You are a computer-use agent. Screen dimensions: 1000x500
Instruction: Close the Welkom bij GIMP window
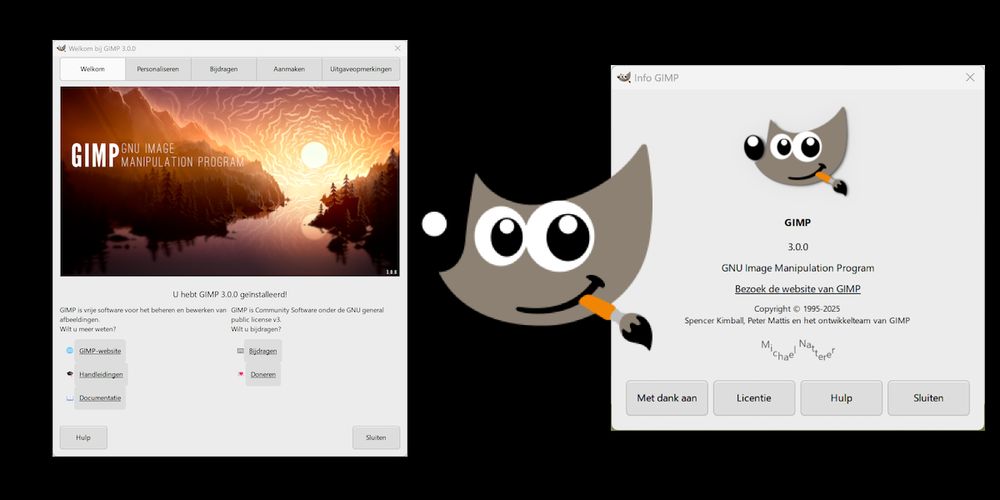click(398, 48)
